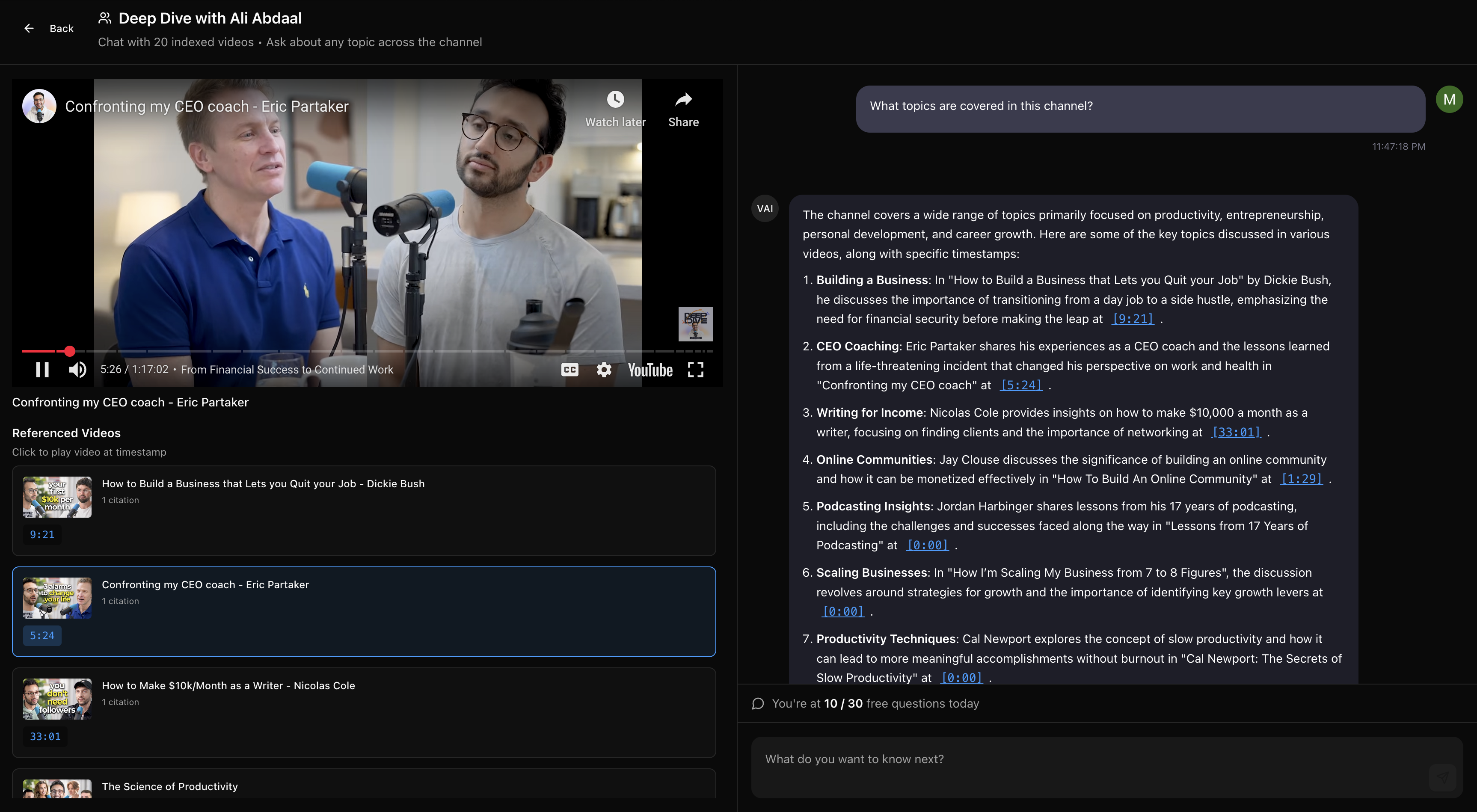Click CEO Coaching bold topic text
This screenshot has width=1477, height=812.
pyautogui.click(x=857, y=347)
